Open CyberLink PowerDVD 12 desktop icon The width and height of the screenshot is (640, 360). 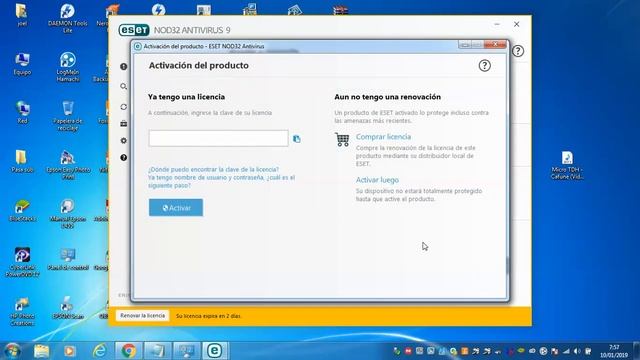point(22,262)
